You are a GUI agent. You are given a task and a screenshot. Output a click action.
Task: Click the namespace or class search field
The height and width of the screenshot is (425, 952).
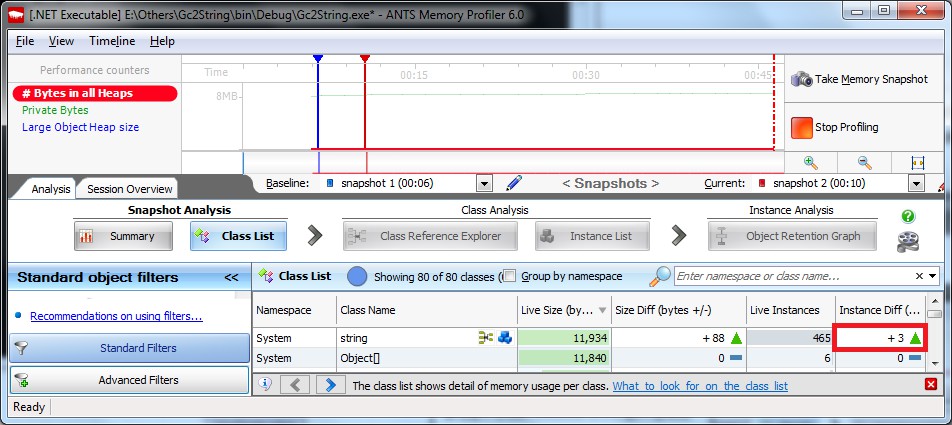click(x=792, y=276)
